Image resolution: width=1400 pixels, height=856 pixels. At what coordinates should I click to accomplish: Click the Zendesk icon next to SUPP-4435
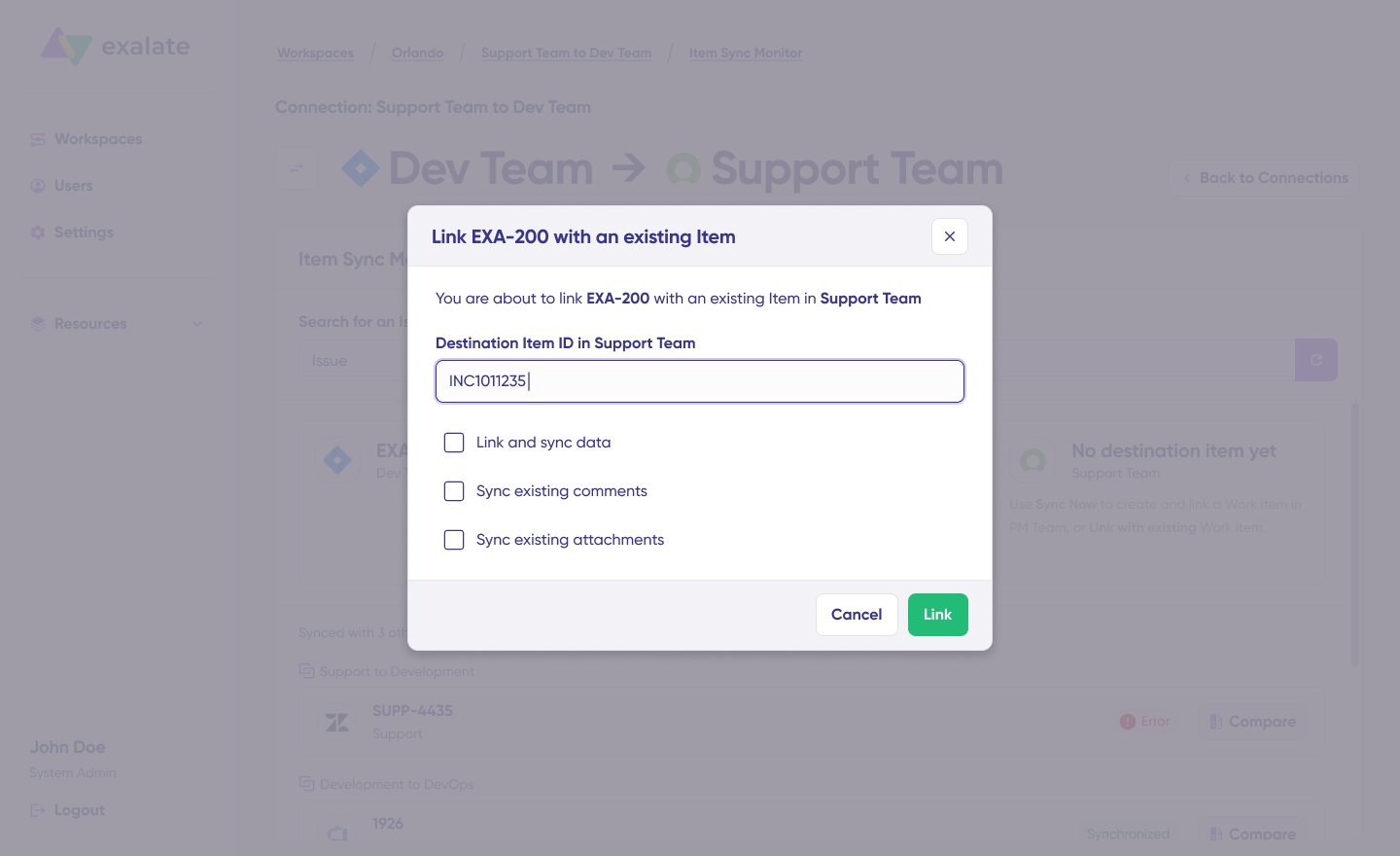click(x=336, y=722)
